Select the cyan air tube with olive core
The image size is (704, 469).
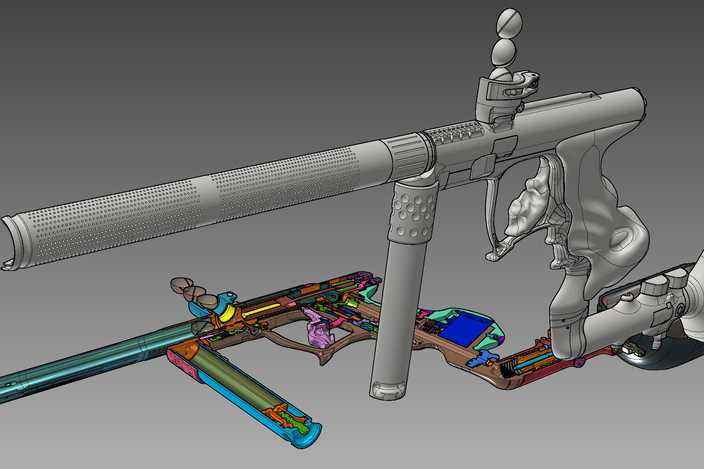[246, 391]
